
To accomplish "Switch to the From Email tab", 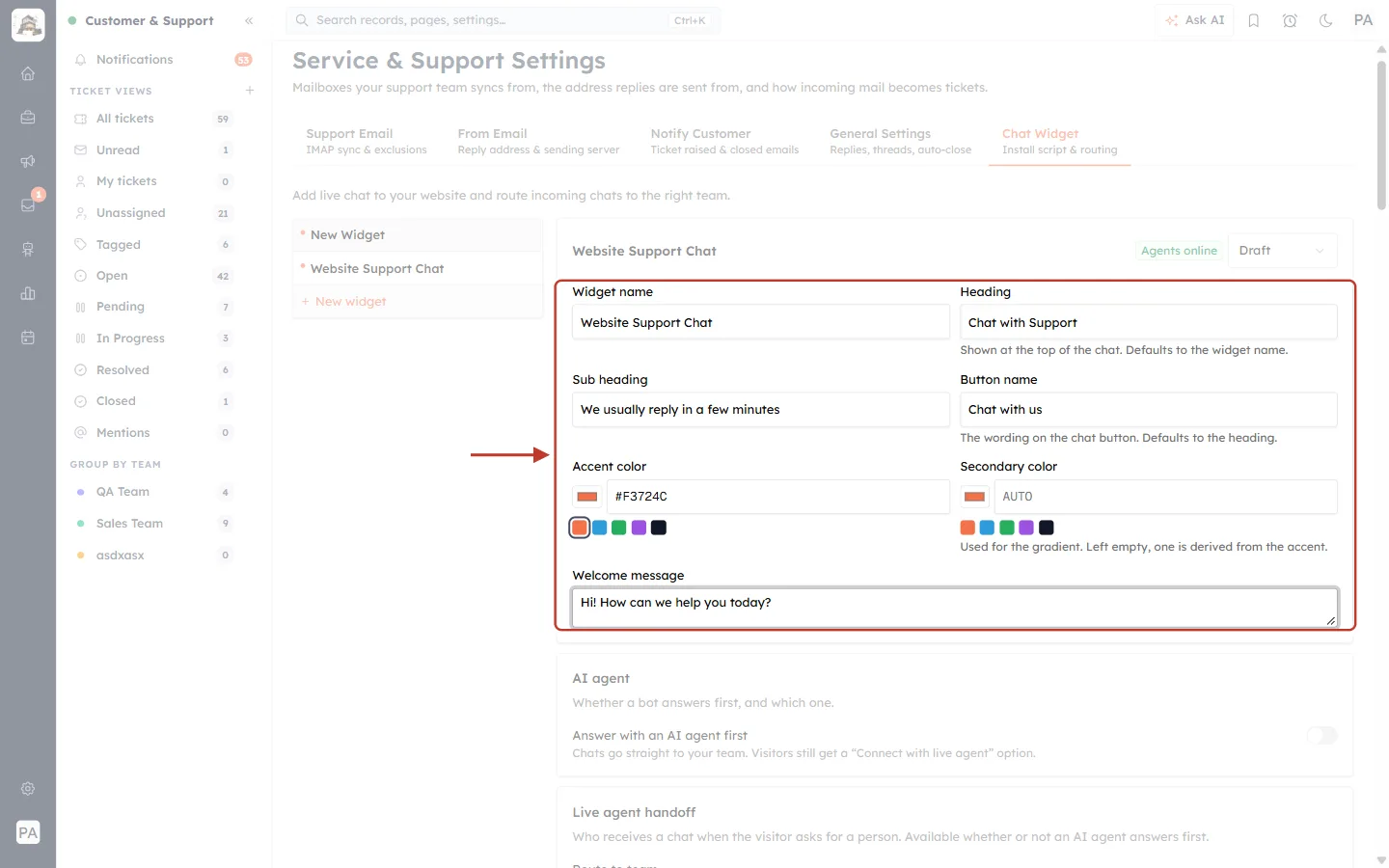I will pyautogui.click(x=538, y=141).
